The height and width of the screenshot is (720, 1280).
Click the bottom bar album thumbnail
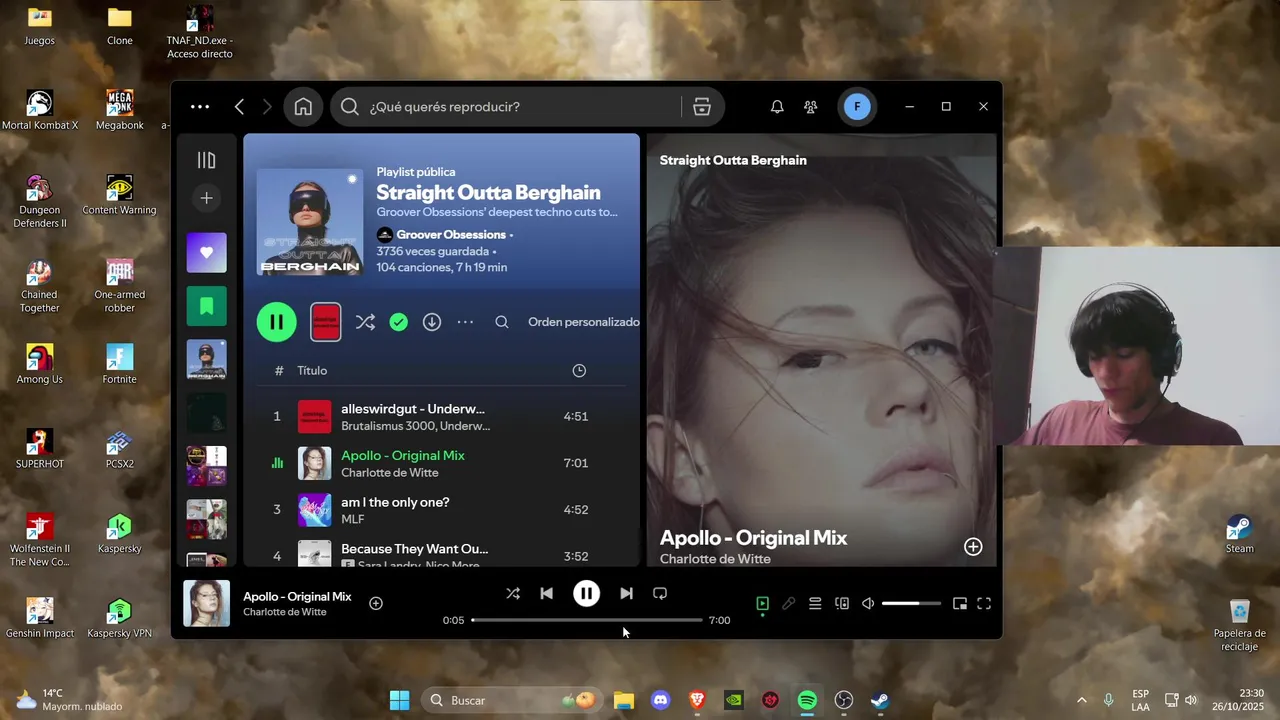206,604
